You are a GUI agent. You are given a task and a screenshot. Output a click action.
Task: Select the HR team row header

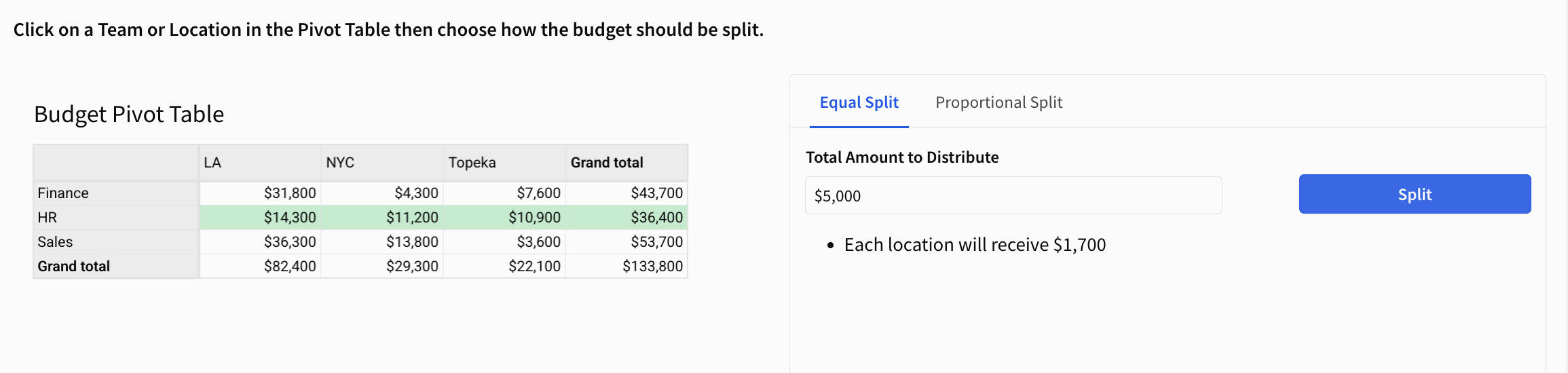click(48, 218)
